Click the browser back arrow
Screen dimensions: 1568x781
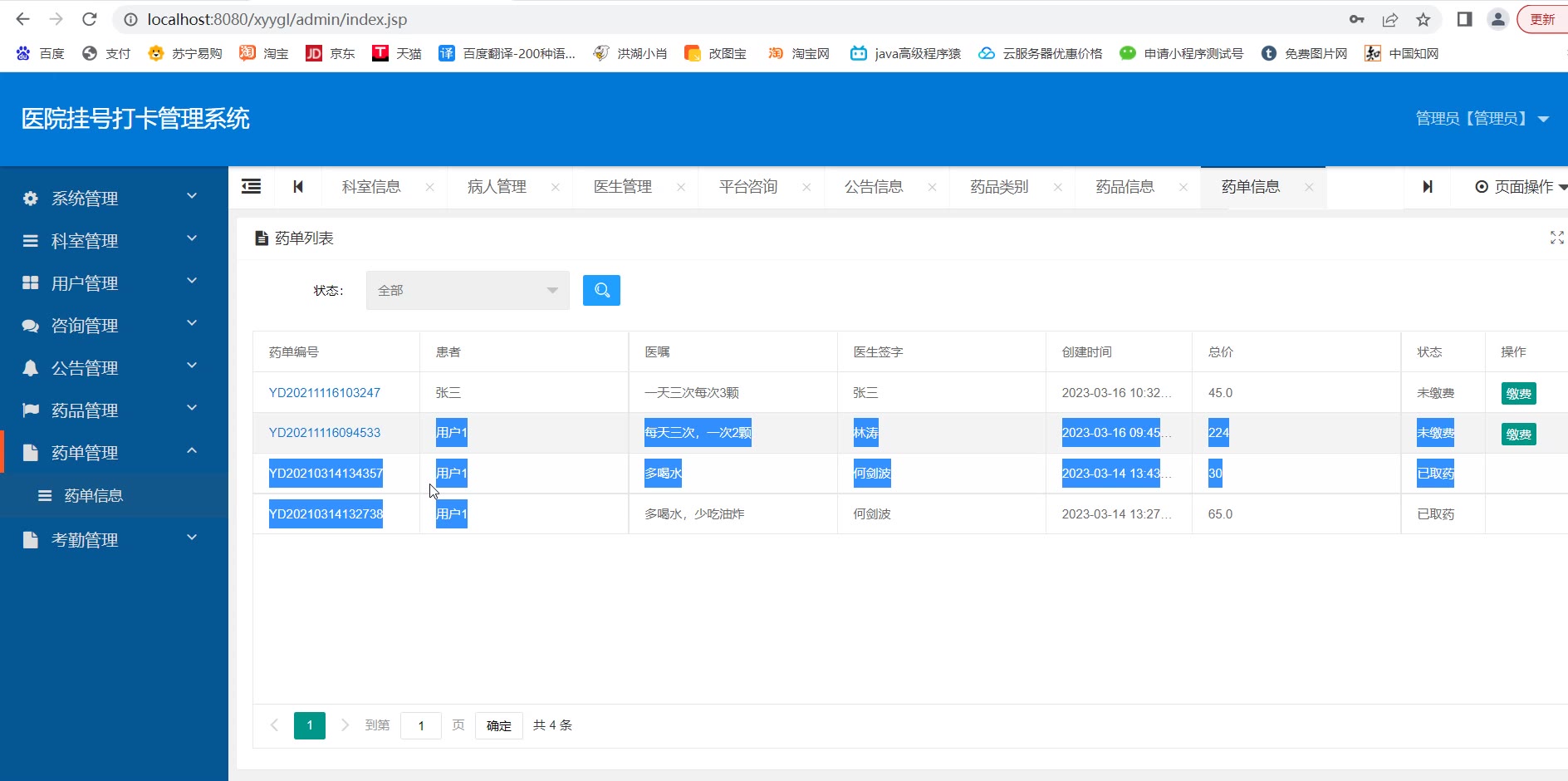pyautogui.click(x=22, y=19)
